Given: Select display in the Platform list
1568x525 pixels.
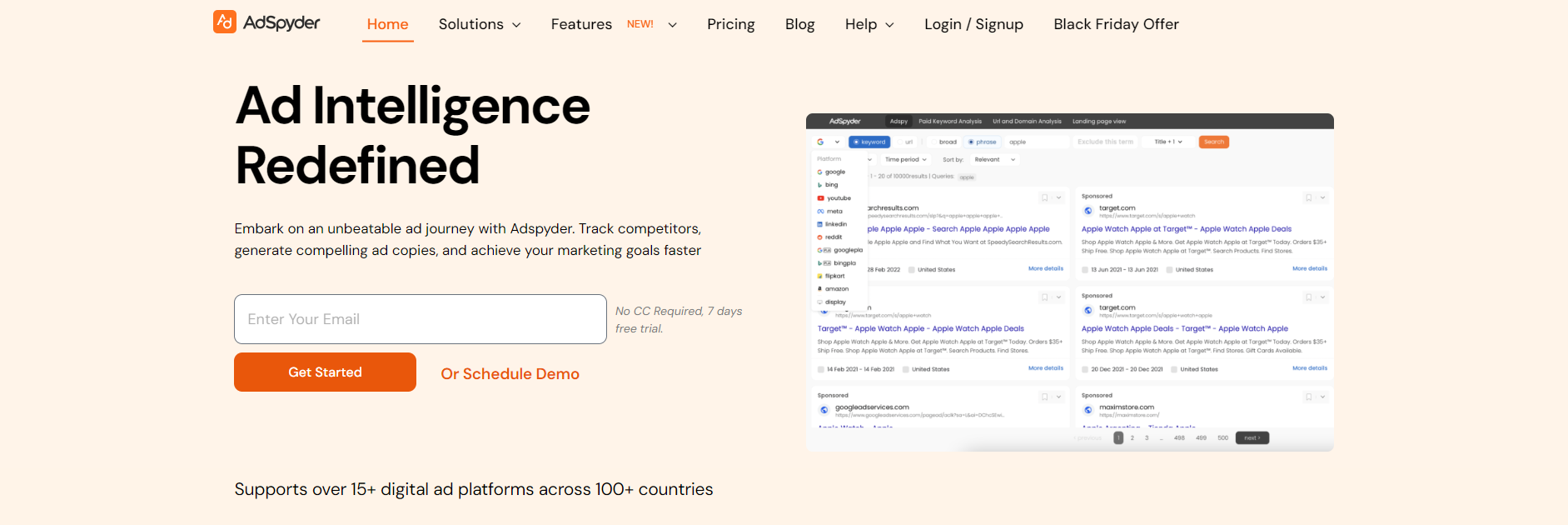Looking at the screenshot, I should (x=832, y=302).
